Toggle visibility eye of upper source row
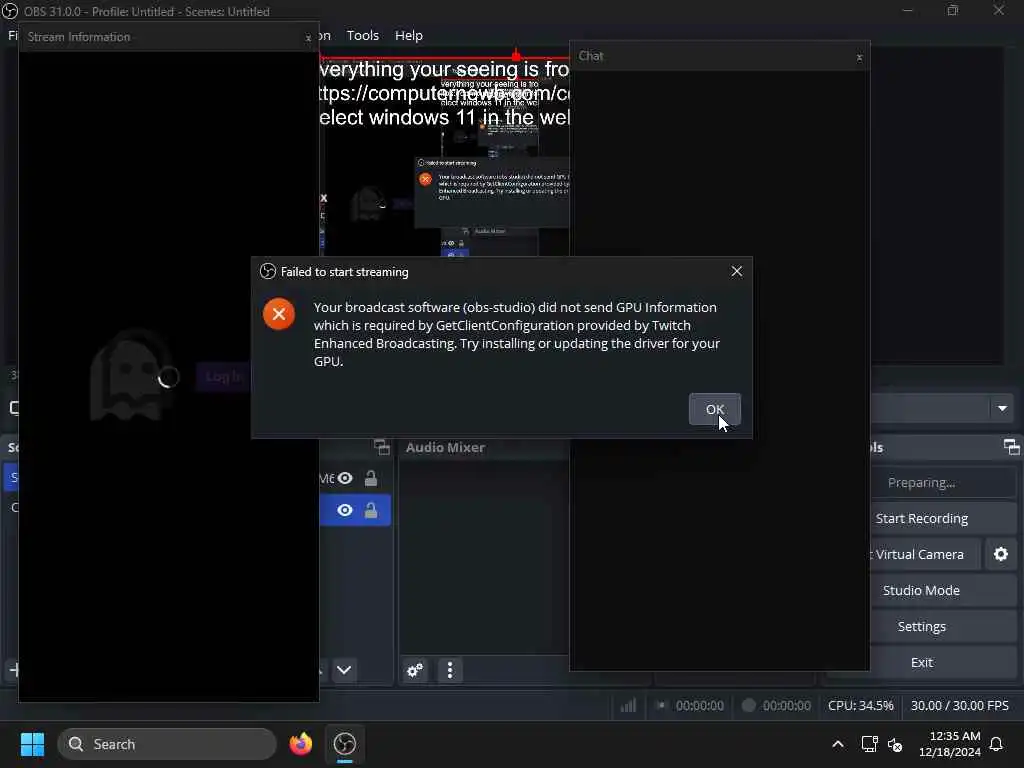1024x768 pixels. pyautogui.click(x=345, y=478)
